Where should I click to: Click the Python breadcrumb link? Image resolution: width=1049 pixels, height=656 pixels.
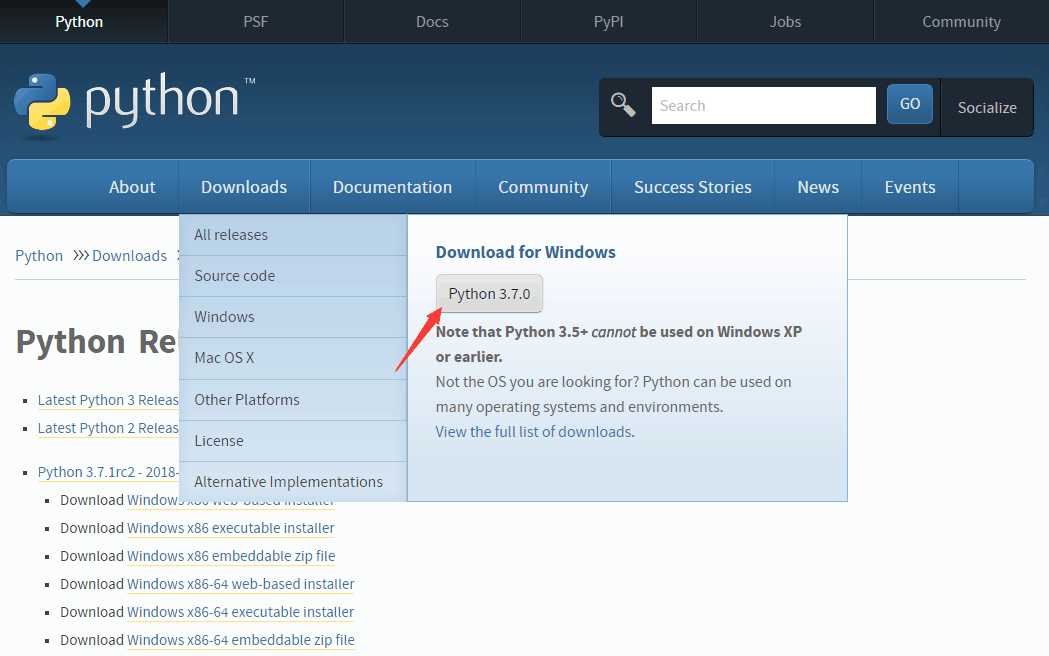39,255
